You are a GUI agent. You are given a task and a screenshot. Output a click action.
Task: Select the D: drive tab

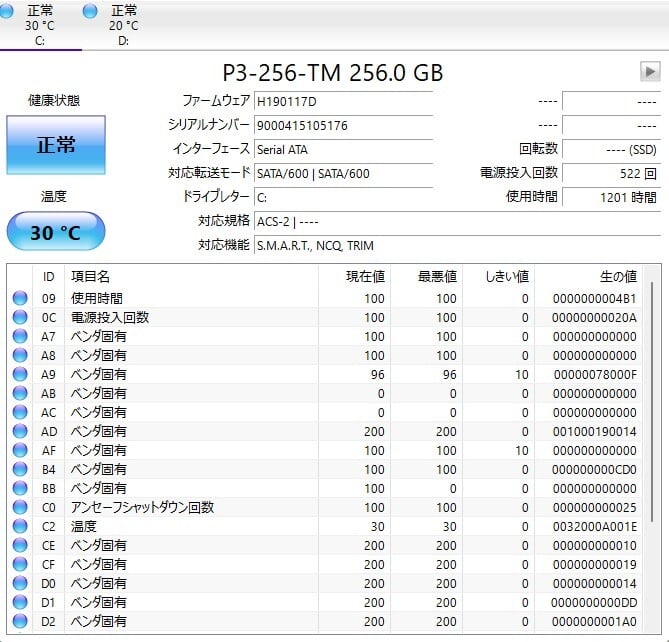pos(124,25)
